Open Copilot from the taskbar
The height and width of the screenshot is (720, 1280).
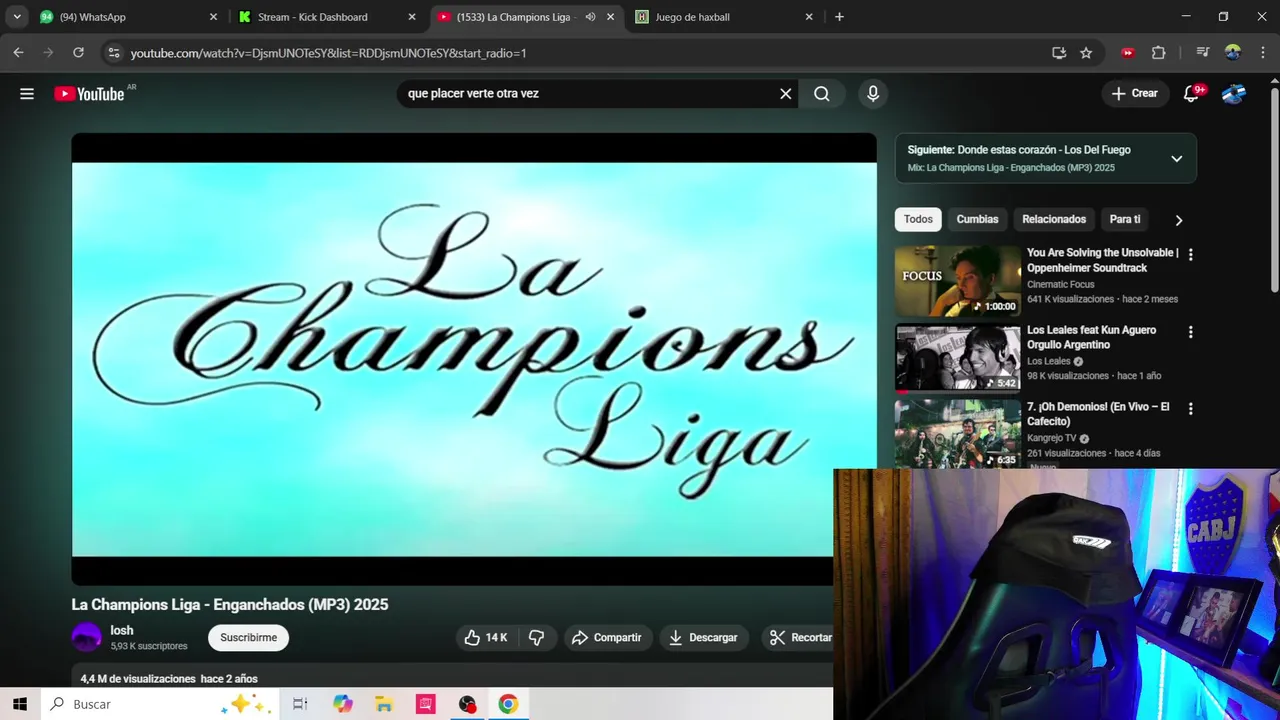tap(343, 704)
